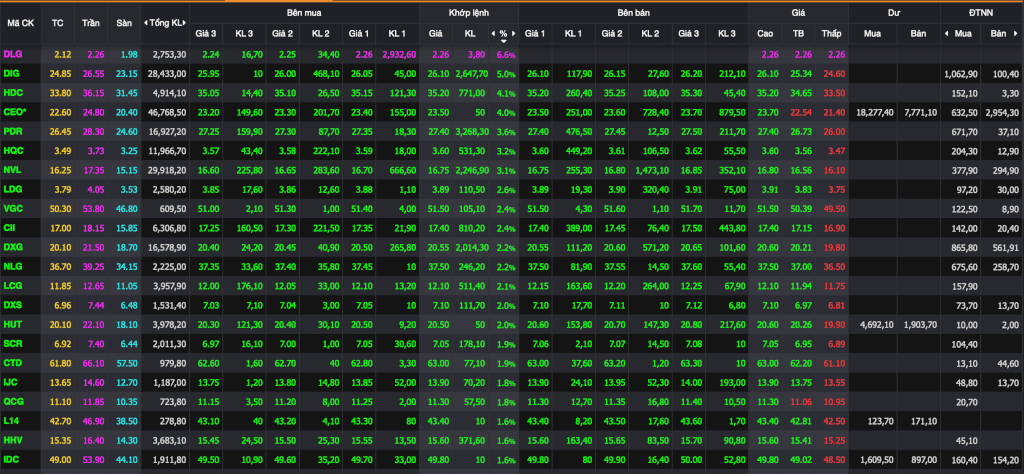Viewport: 1024px width, 474px height.
Task: Open the HDC stock symbol
Action: click(13, 93)
